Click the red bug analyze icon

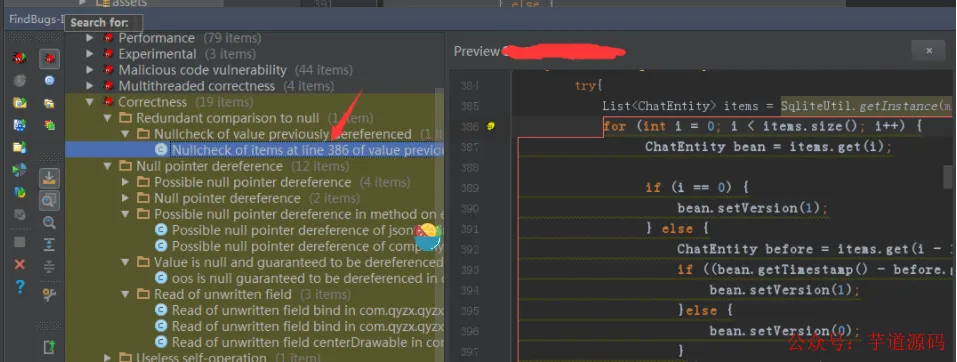(x=20, y=59)
